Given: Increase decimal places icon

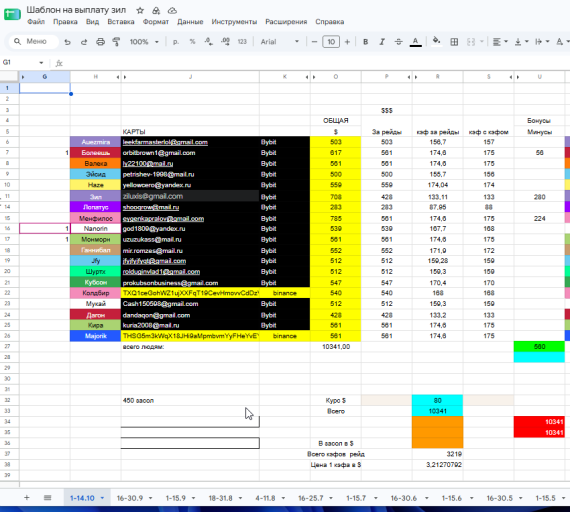Looking at the screenshot, I should (225, 42).
